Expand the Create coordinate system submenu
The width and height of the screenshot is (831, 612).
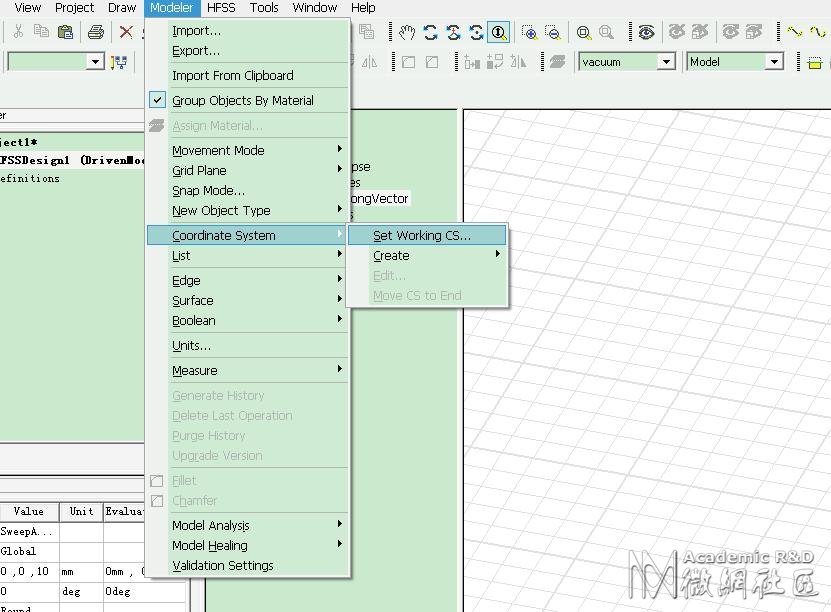click(x=427, y=255)
